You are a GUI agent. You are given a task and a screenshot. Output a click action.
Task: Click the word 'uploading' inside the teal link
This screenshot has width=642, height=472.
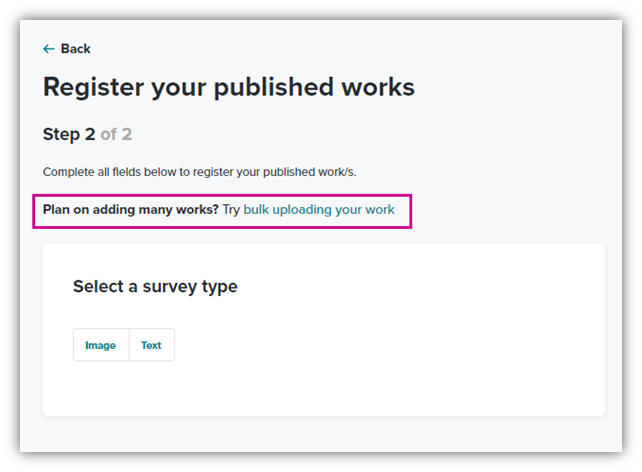(302, 210)
